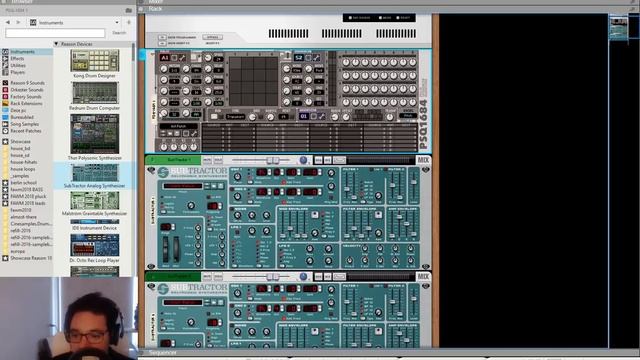Click browser folder icon at top
Viewport: 640px width, 360px height.
coord(129,10)
